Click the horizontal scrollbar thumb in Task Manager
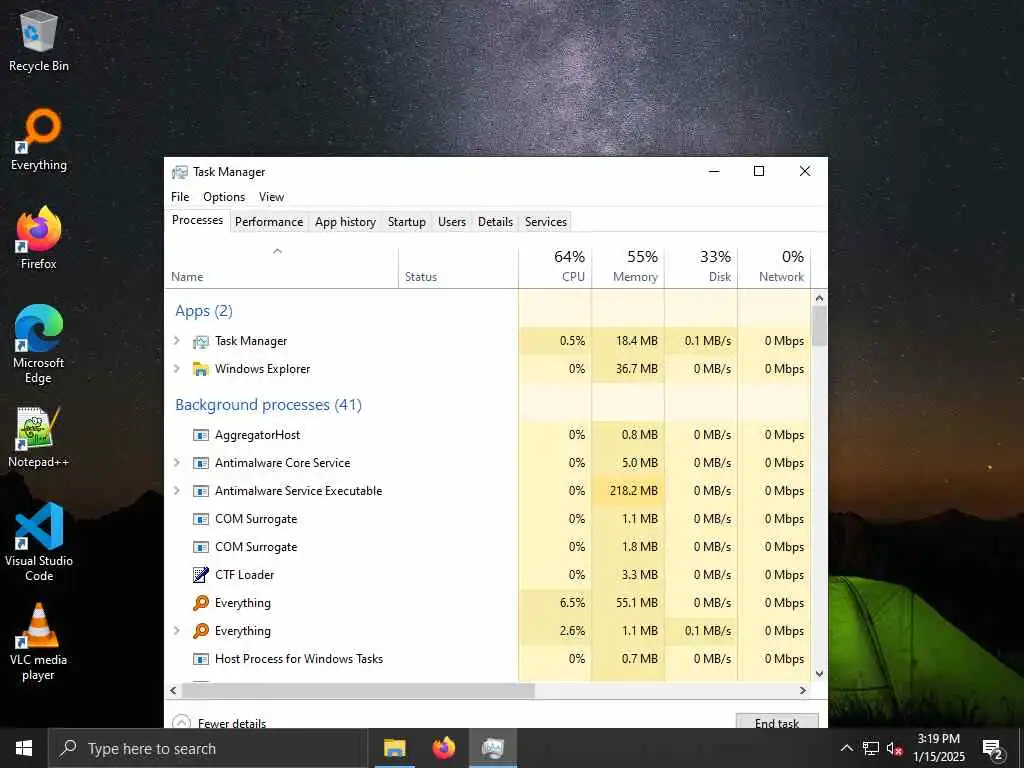1024x768 pixels. tap(358, 690)
